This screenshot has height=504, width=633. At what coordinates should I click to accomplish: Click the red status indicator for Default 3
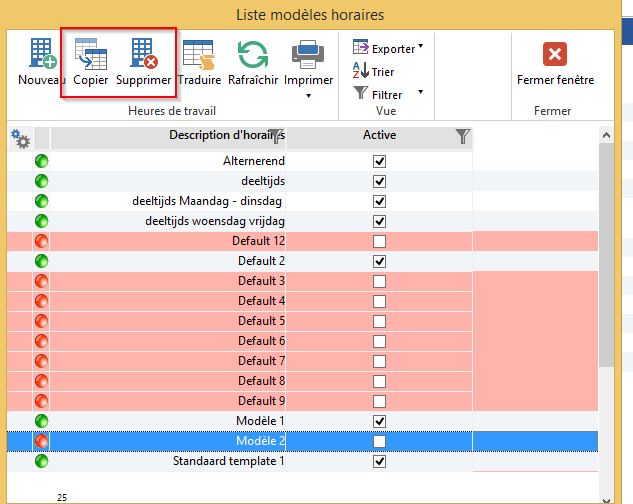[42, 281]
